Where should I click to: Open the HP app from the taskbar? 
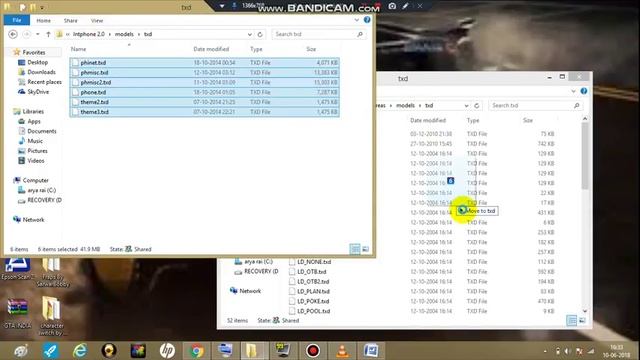167,351
